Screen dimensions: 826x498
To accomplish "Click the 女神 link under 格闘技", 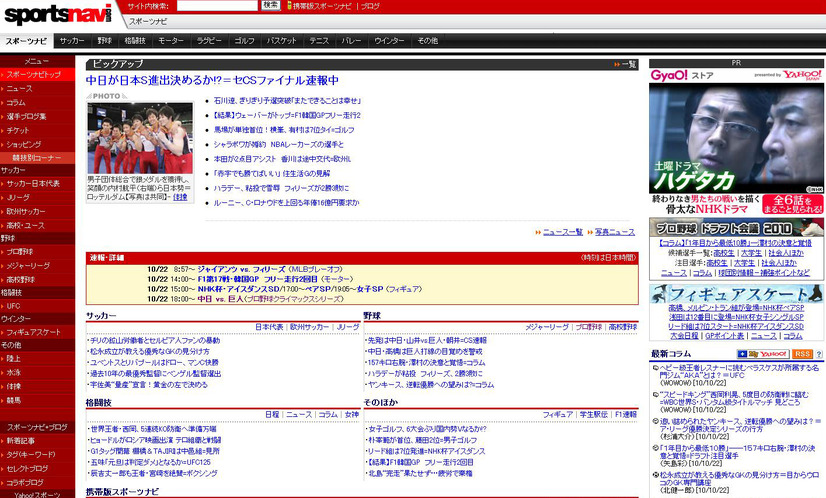I will pos(352,415).
